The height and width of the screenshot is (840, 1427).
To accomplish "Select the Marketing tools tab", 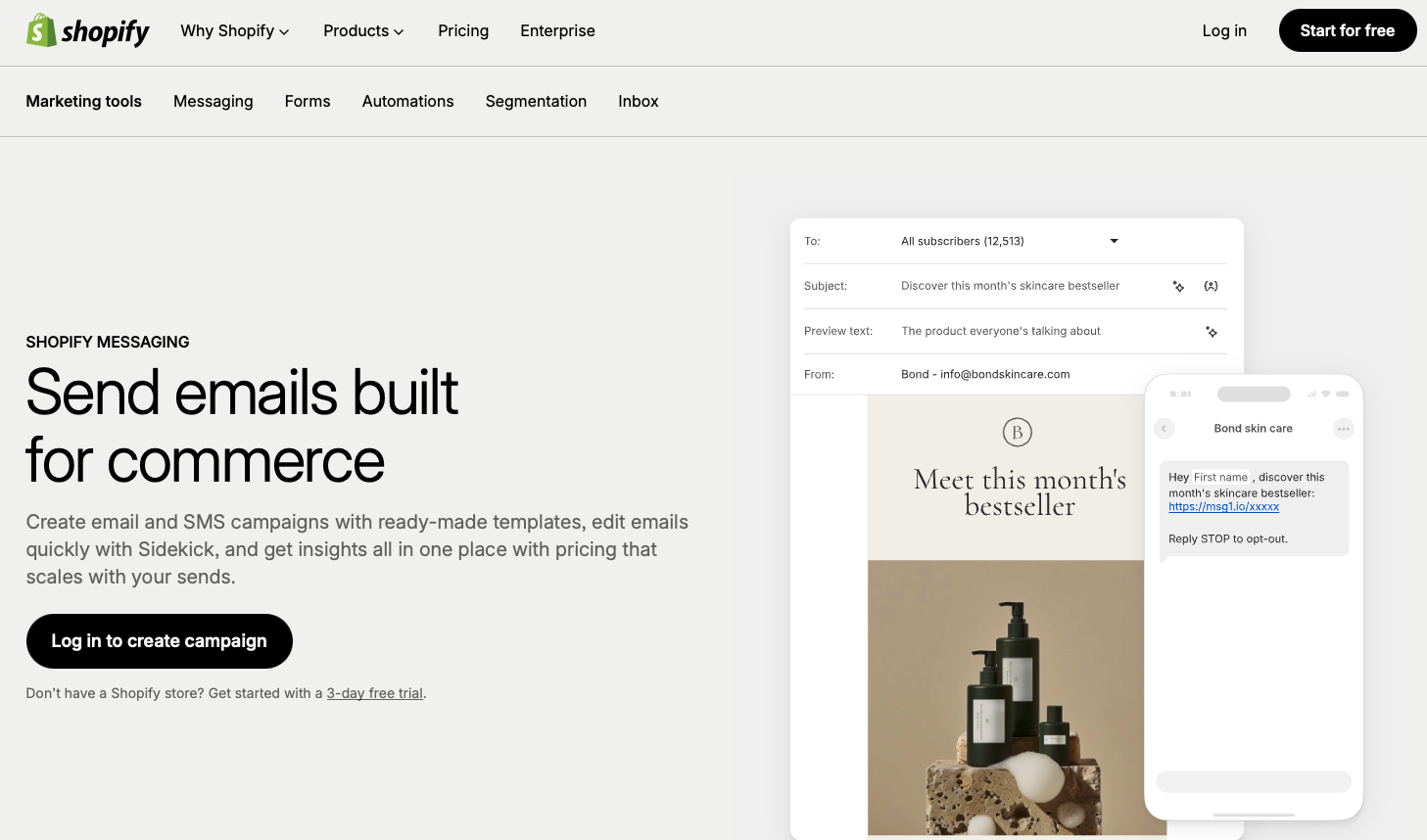I will 83,102.
